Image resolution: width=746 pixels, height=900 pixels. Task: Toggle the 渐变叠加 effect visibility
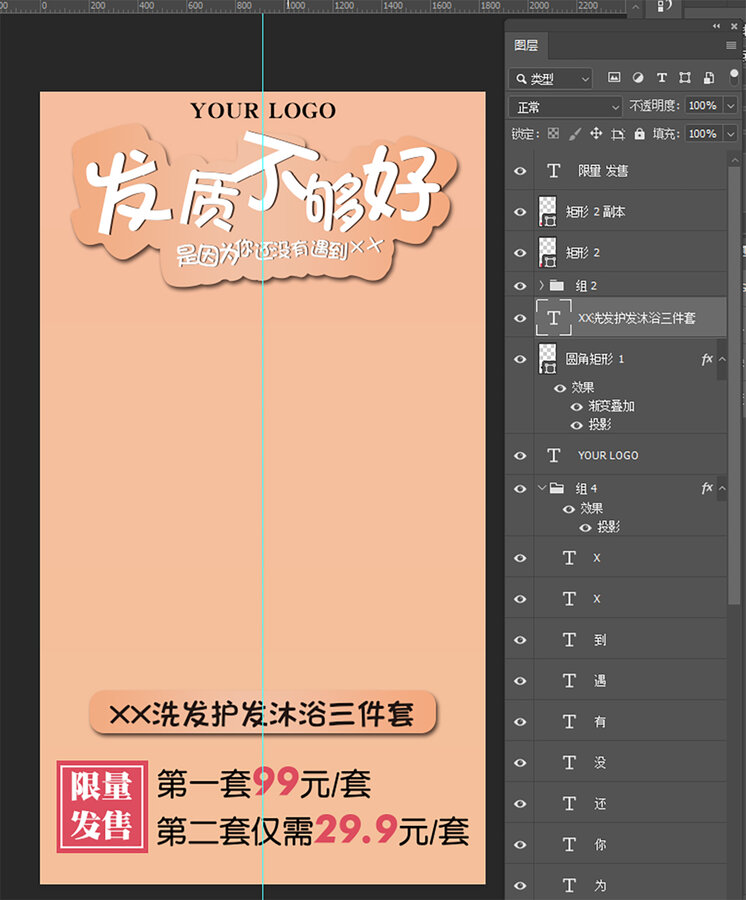(577, 407)
